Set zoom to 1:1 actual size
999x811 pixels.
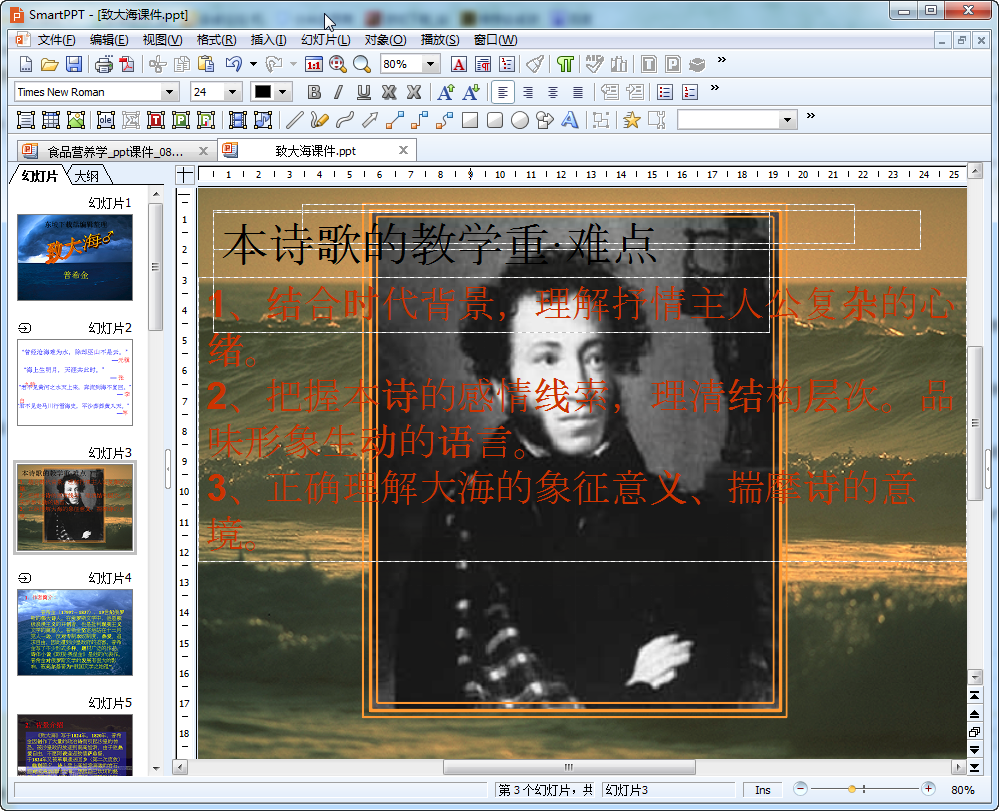(314, 64)
